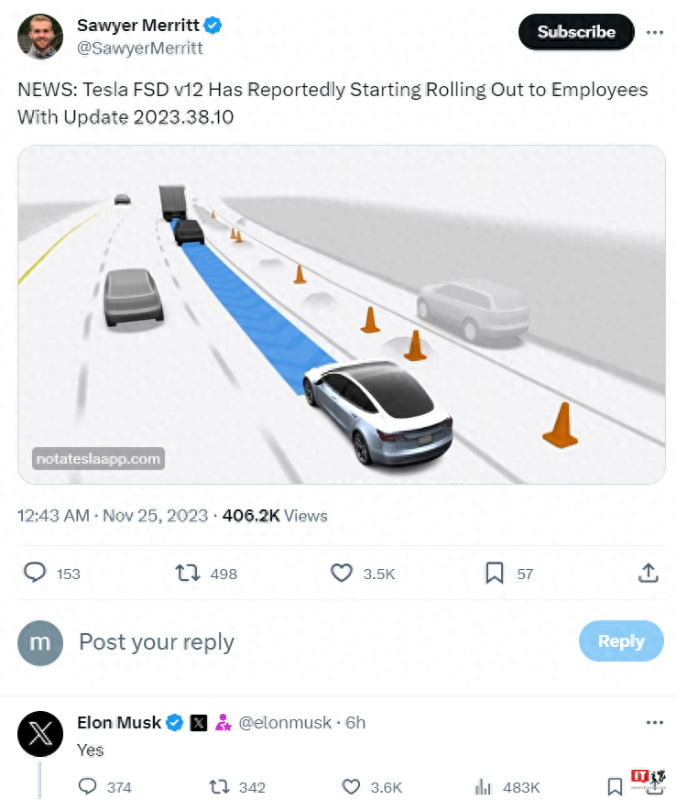Open more options on Elon Musk's reply
This screenshot has width=696, height=810.
point(655,722)
